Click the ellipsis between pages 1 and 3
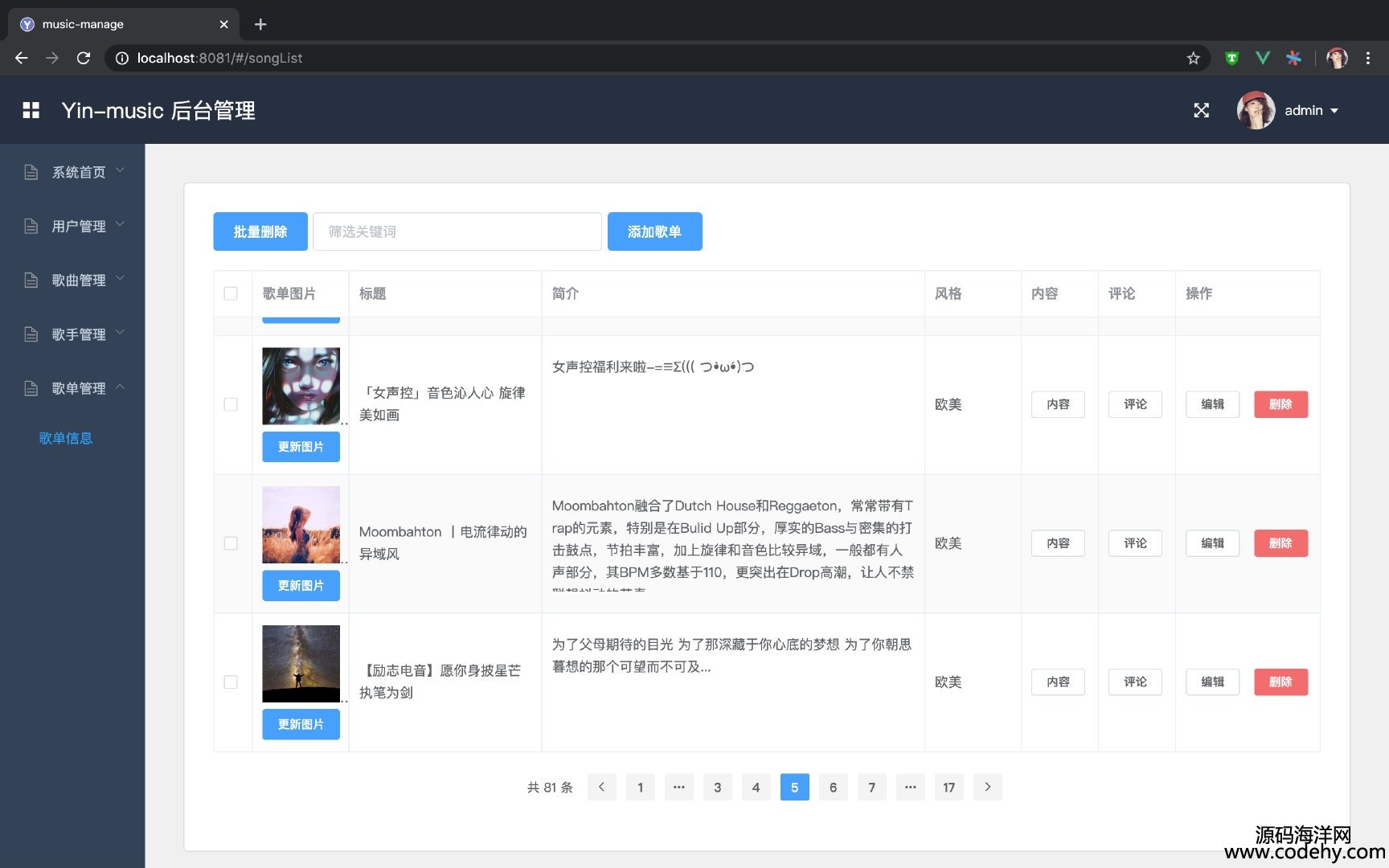 tap(679, 787)
